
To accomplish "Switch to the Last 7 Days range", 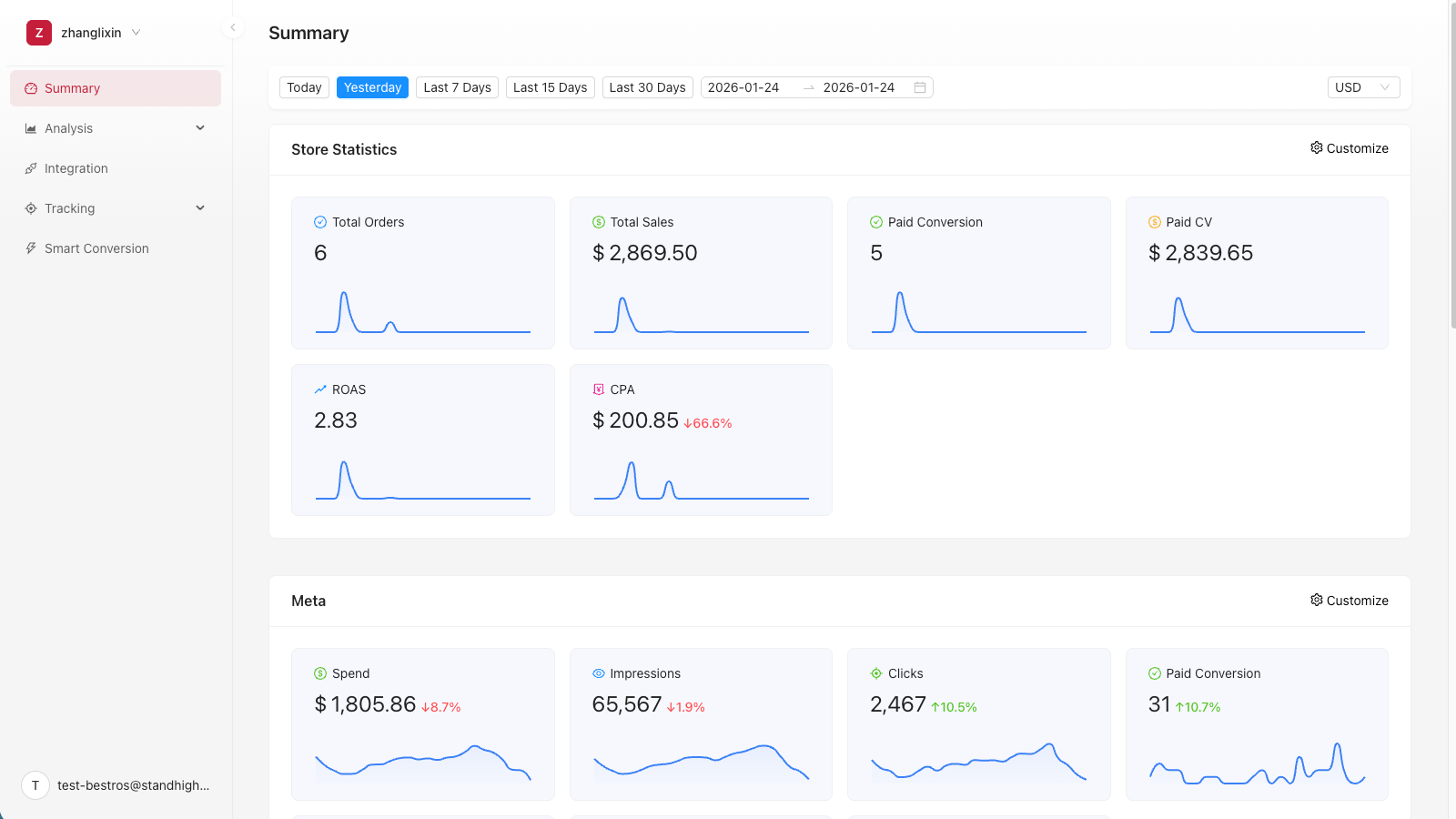I will pyautogui.click(x=457, y=87).
